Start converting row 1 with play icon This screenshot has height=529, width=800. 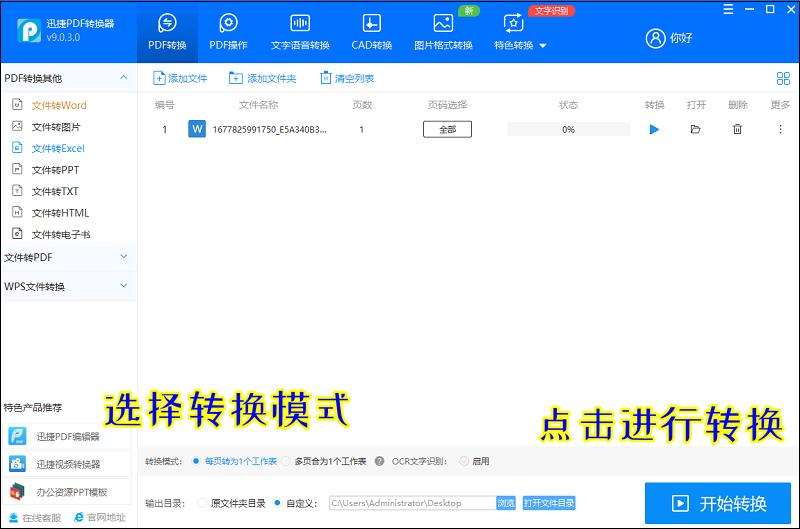click(x=654, y=129)
